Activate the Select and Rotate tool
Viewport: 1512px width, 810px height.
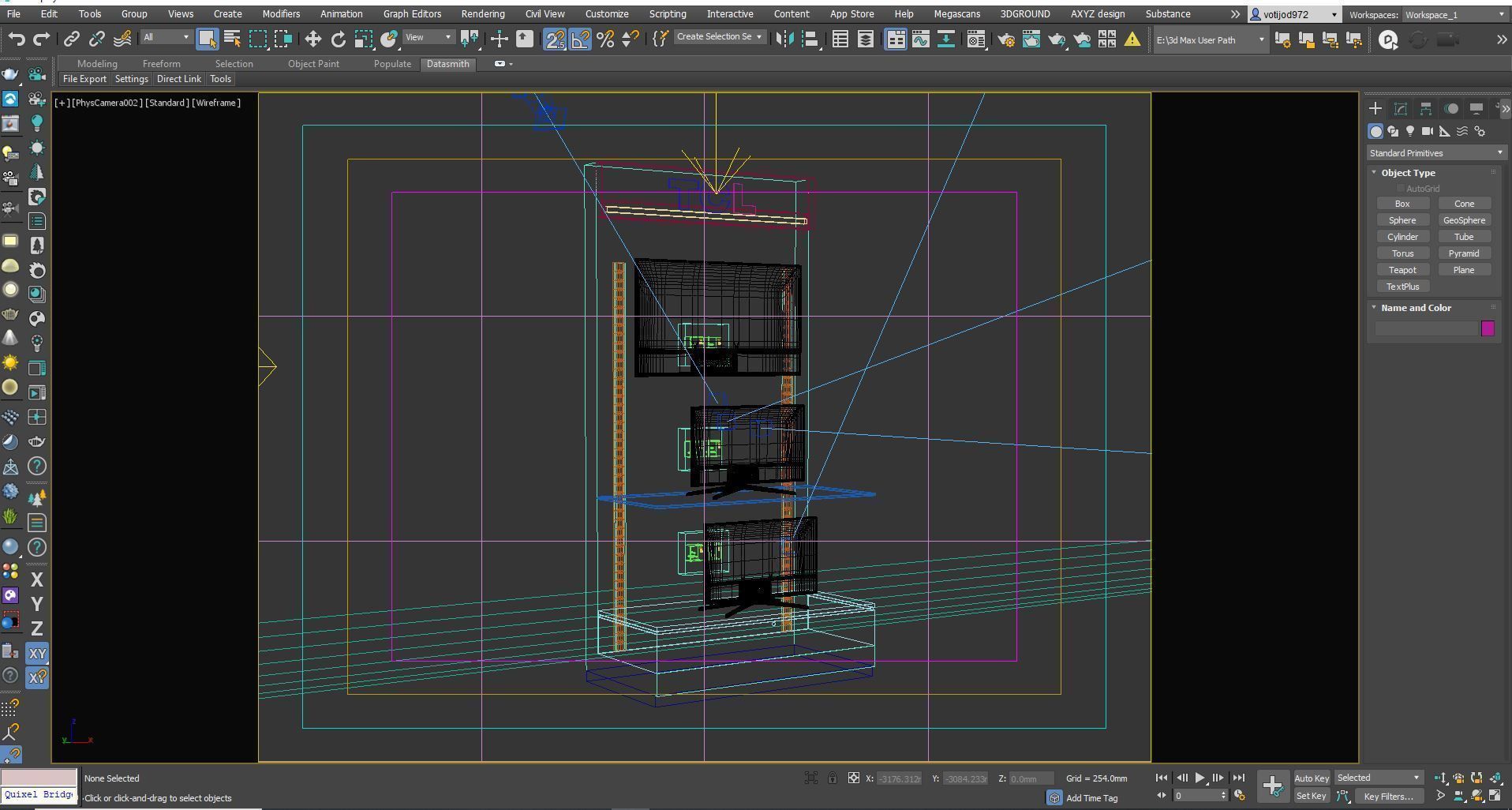(338, 39)
